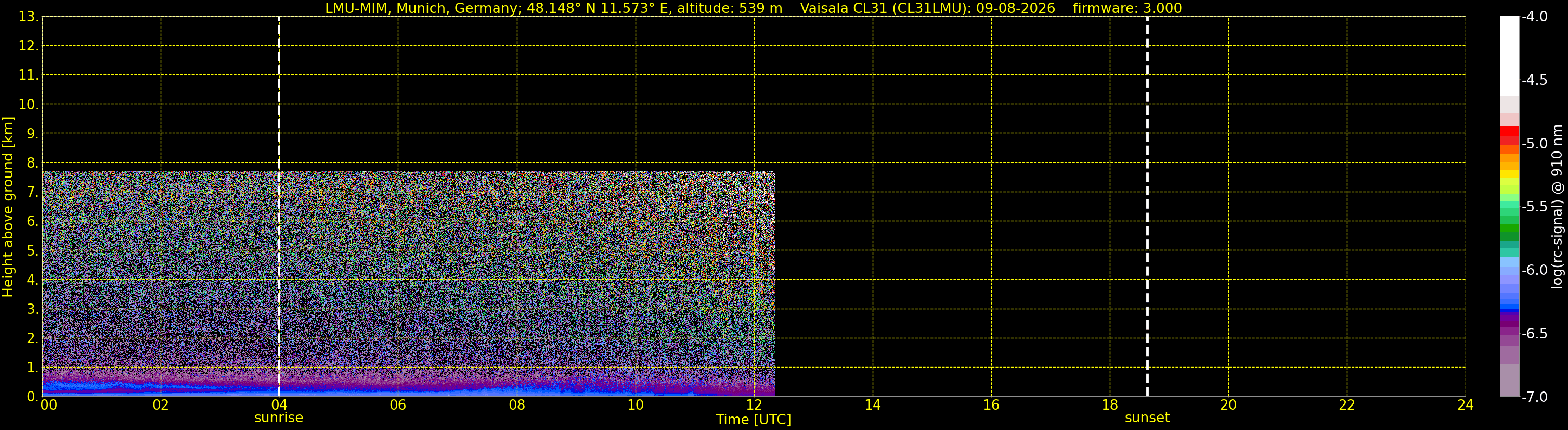The width and height of the screenshot is (1568, 430).
Task: Click the 5 km height tick label
Action: pos(31,251)
